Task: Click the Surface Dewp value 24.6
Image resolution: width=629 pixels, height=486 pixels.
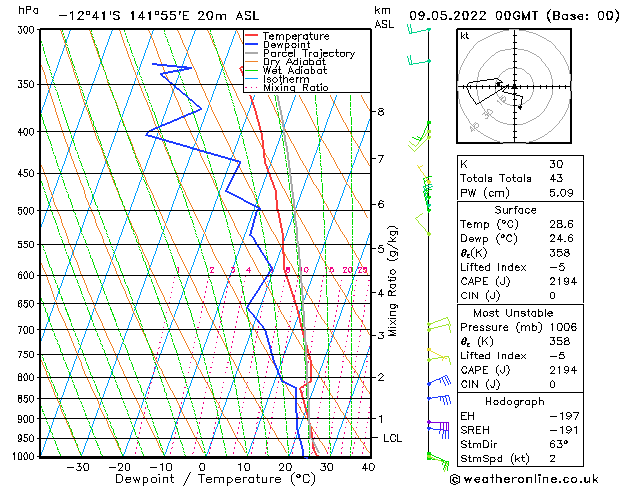Action: [561, 238]
